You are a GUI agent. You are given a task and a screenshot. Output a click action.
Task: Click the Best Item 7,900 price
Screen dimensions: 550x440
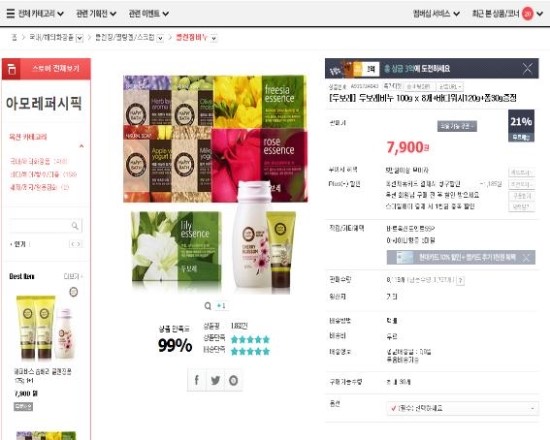point(26,393)
